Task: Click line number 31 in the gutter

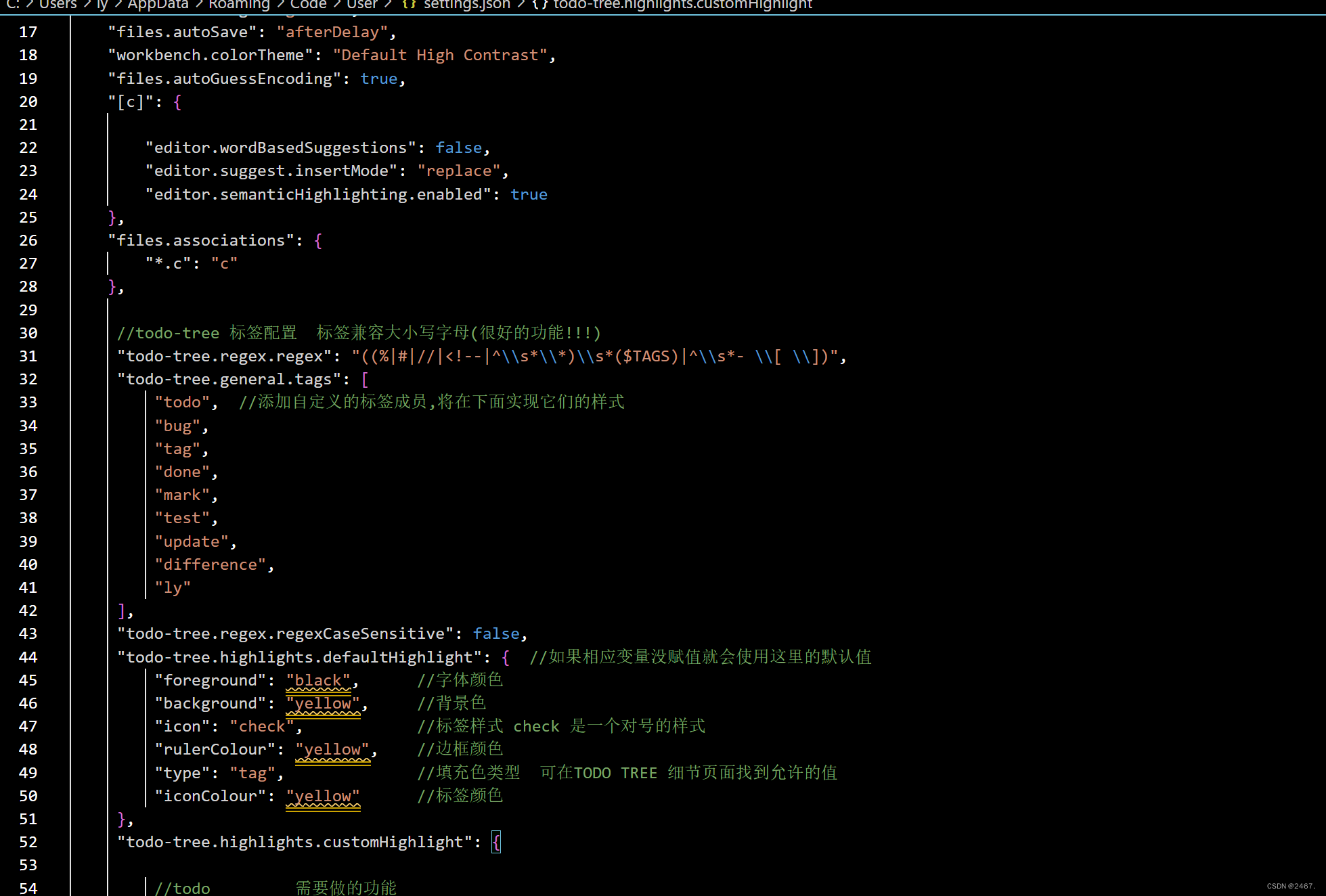Action: point(28,356)
